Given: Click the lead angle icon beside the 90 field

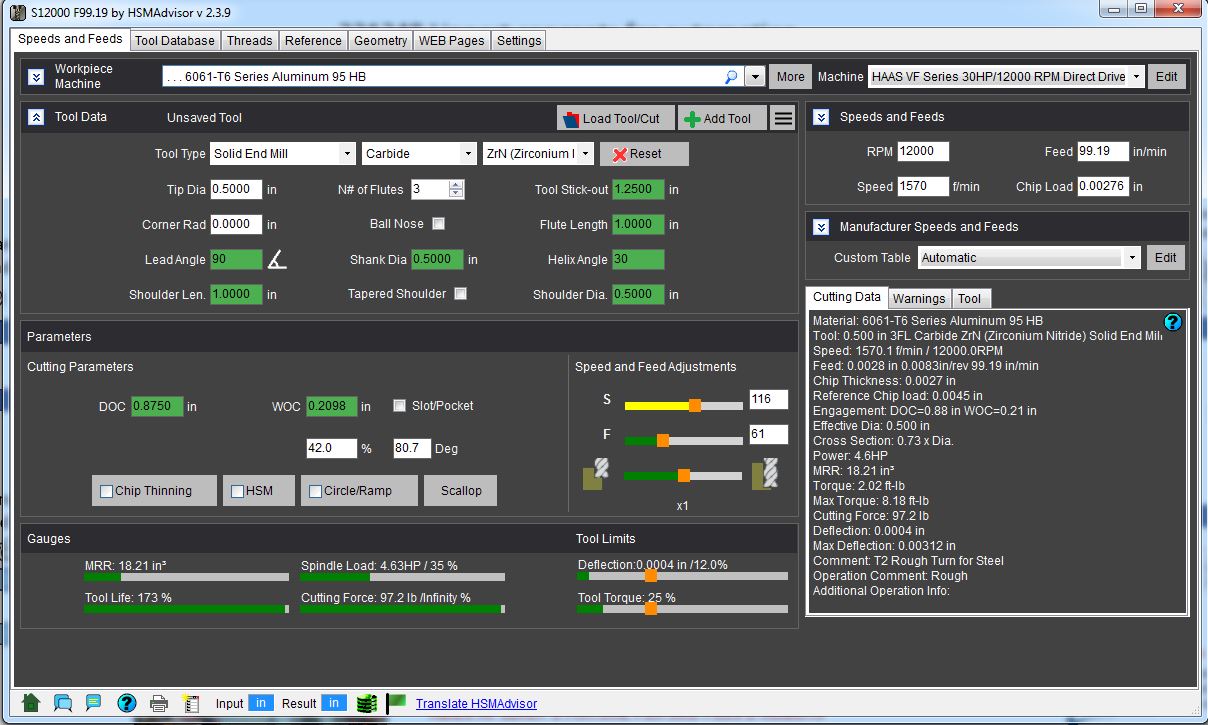Looking at the screenshot, I should pyautogui.click(x=277, y=260).
